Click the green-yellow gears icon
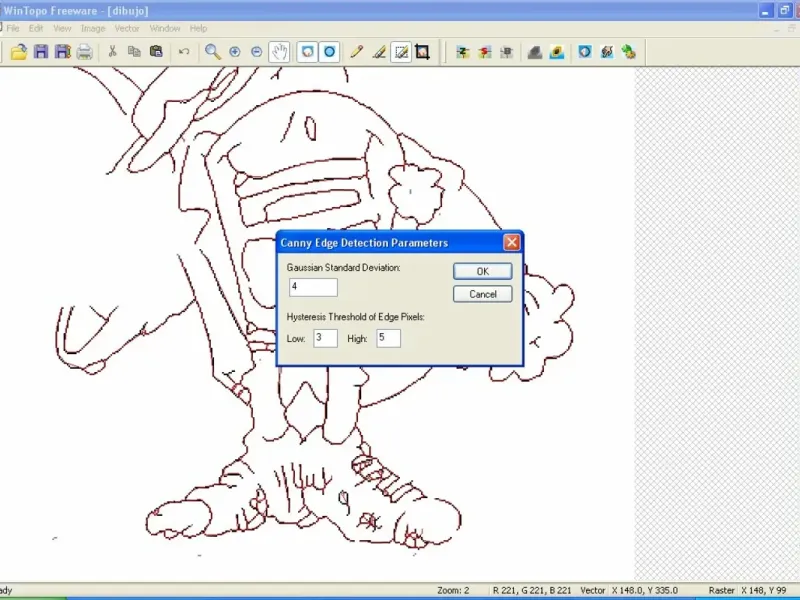 pos(629,52)
